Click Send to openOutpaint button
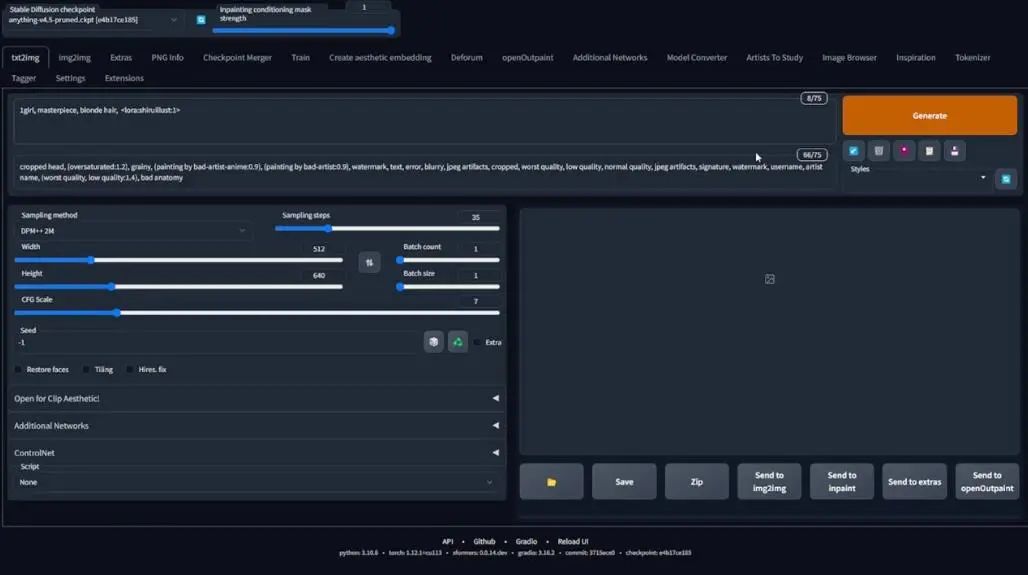Image resolution: width=1028 pixels, height=575 pixels. [x=987, y=482]
